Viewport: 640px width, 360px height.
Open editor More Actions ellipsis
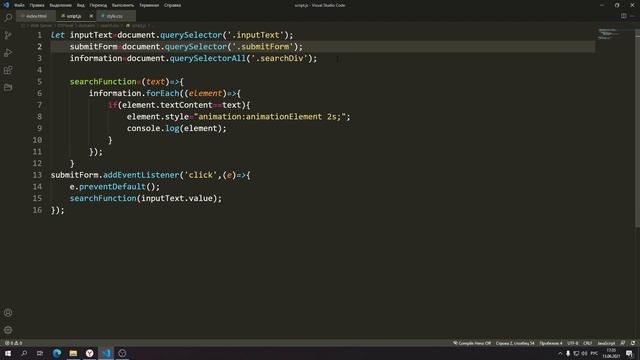coord(632,16)
